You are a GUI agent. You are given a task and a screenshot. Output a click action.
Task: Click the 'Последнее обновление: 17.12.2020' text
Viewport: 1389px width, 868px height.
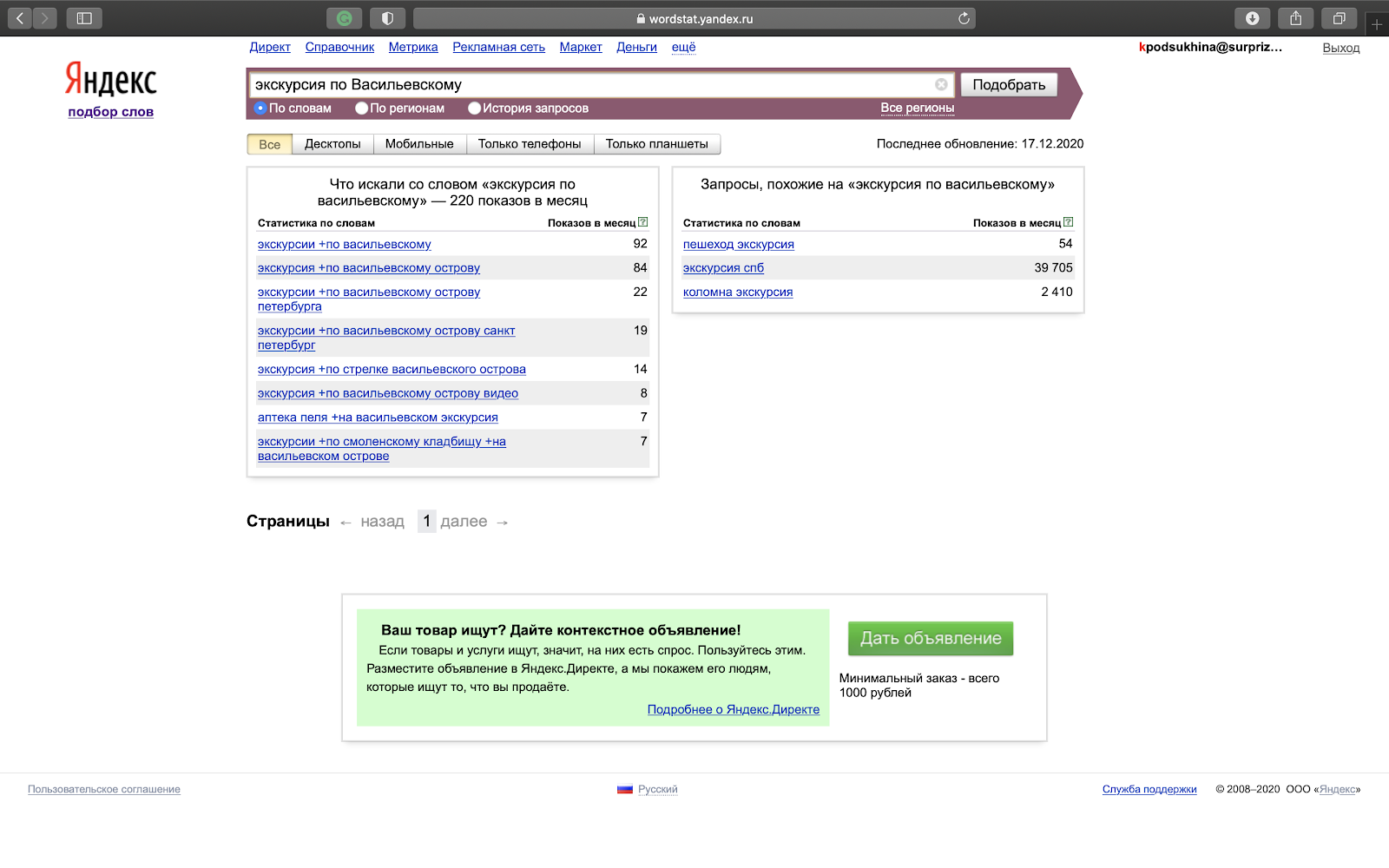[x=980, y=143]
